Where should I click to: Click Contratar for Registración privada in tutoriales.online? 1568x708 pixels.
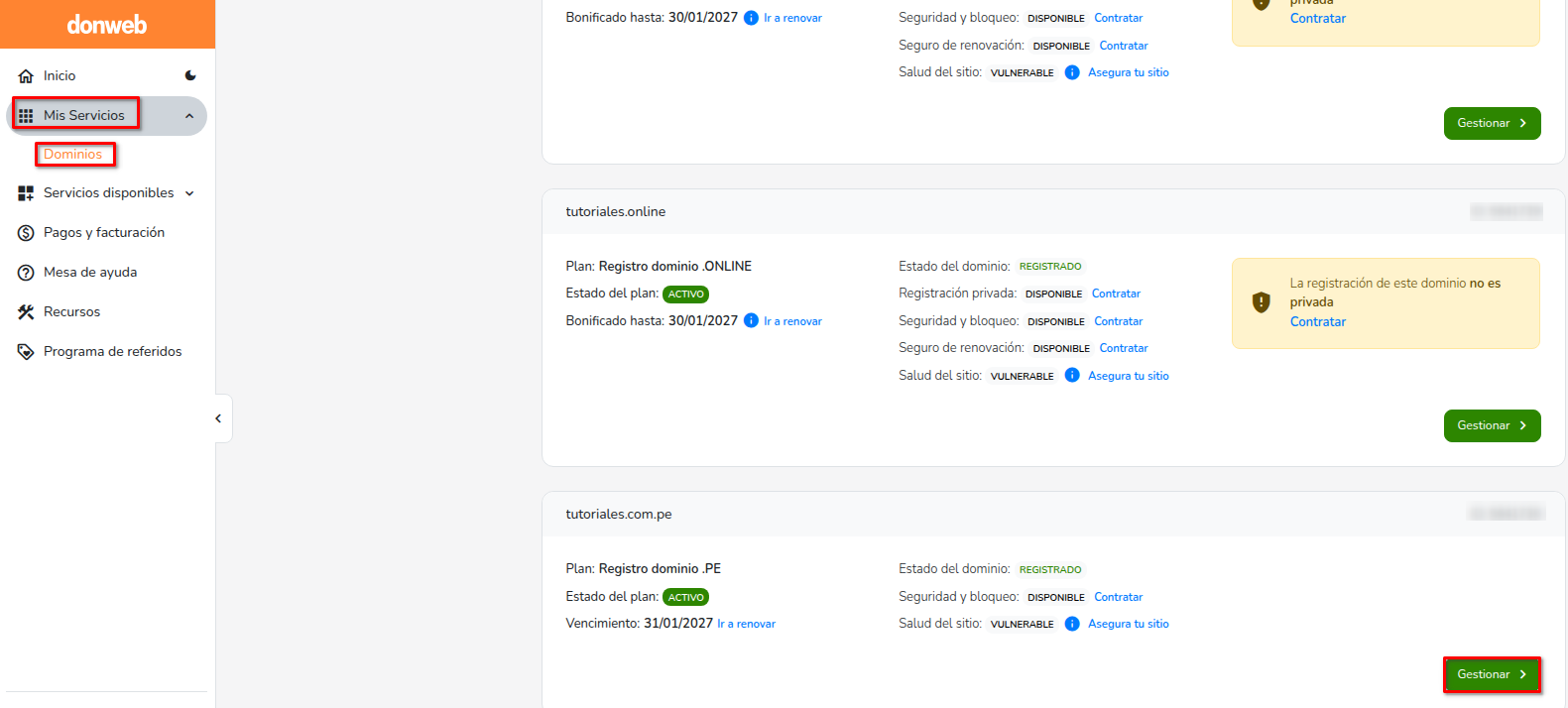[1116, 294]
